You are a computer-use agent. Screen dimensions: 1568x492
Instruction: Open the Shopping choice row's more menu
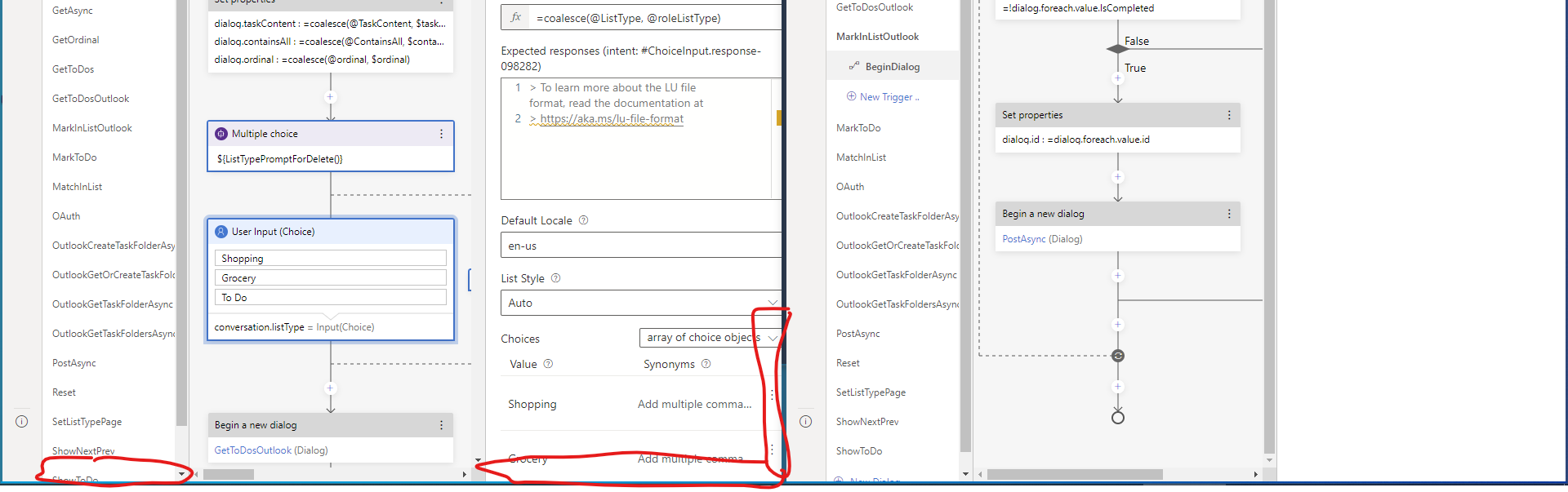click(772, 395)
